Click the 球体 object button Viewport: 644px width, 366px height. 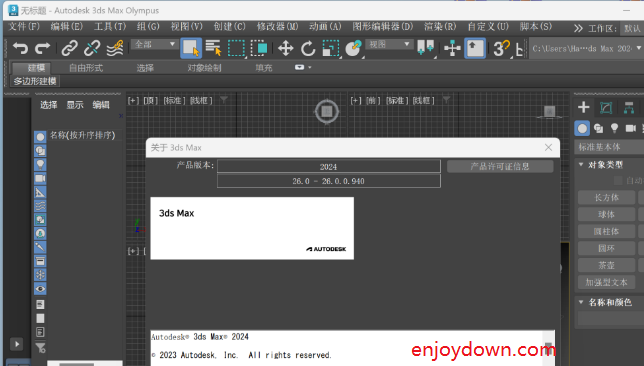[606, 214]
